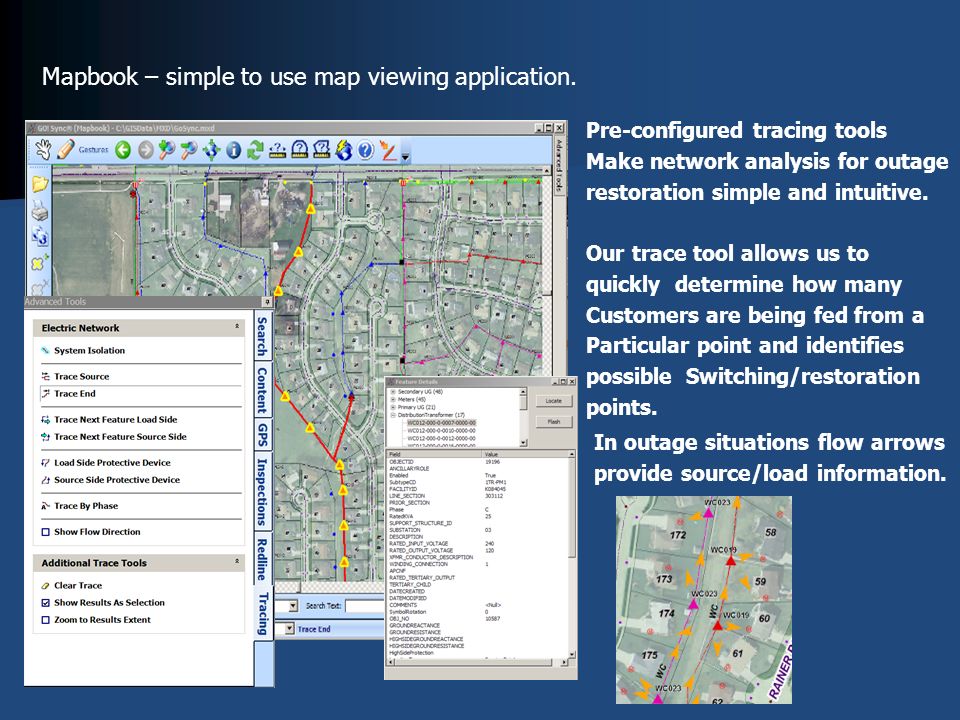The width and height of the screenshot is (960, 720).
Task: Select the zoom in magnifier tool
Action: pos(167,149)
